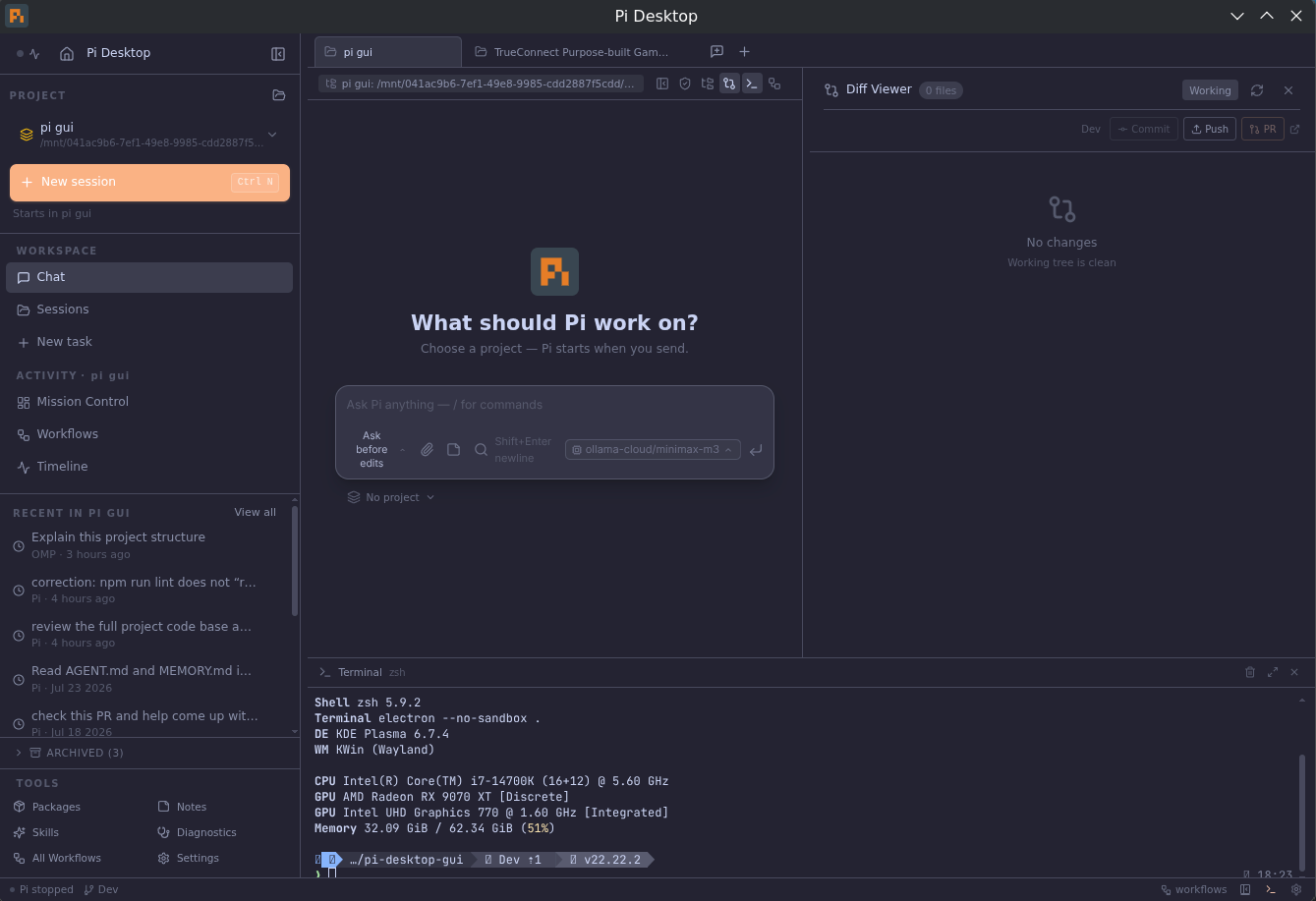Click the Pi stopped status indicator
Image resolution: width=1316 pixels, height=901 pixels.
(x=41, y=889)
